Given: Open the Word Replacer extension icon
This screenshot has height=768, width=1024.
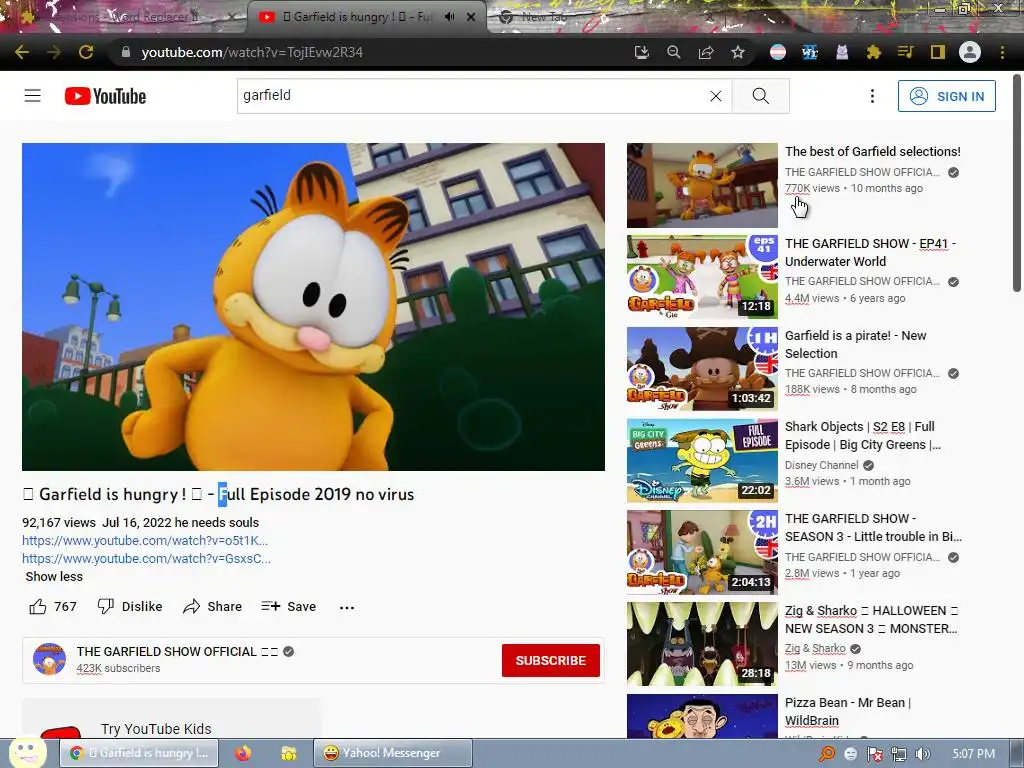Looking at the screenshot, I should (x=810, y=52).
